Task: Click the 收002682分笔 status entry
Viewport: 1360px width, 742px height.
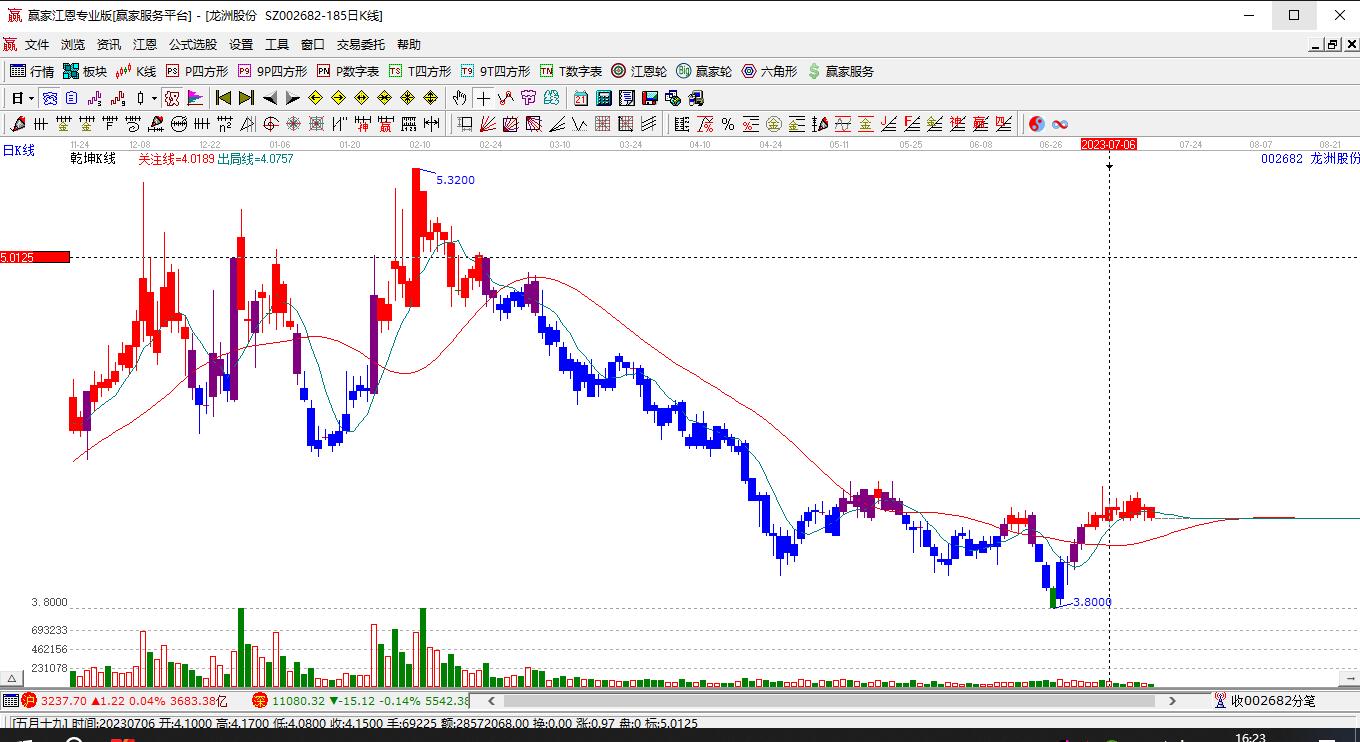Action: pos(1265,701)
